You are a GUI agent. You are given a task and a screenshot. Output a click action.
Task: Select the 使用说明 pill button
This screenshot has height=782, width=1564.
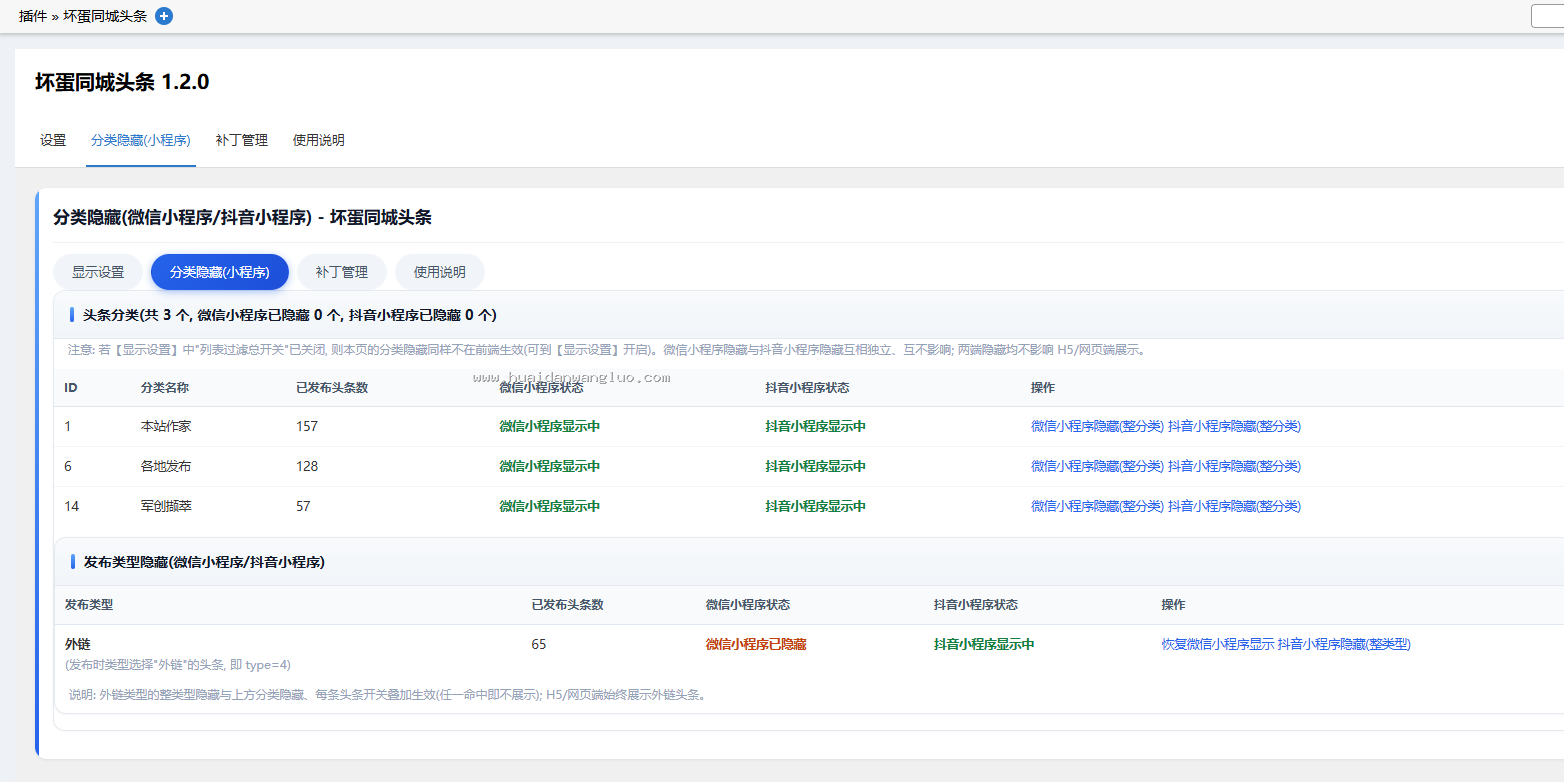[x=440, y=272]
